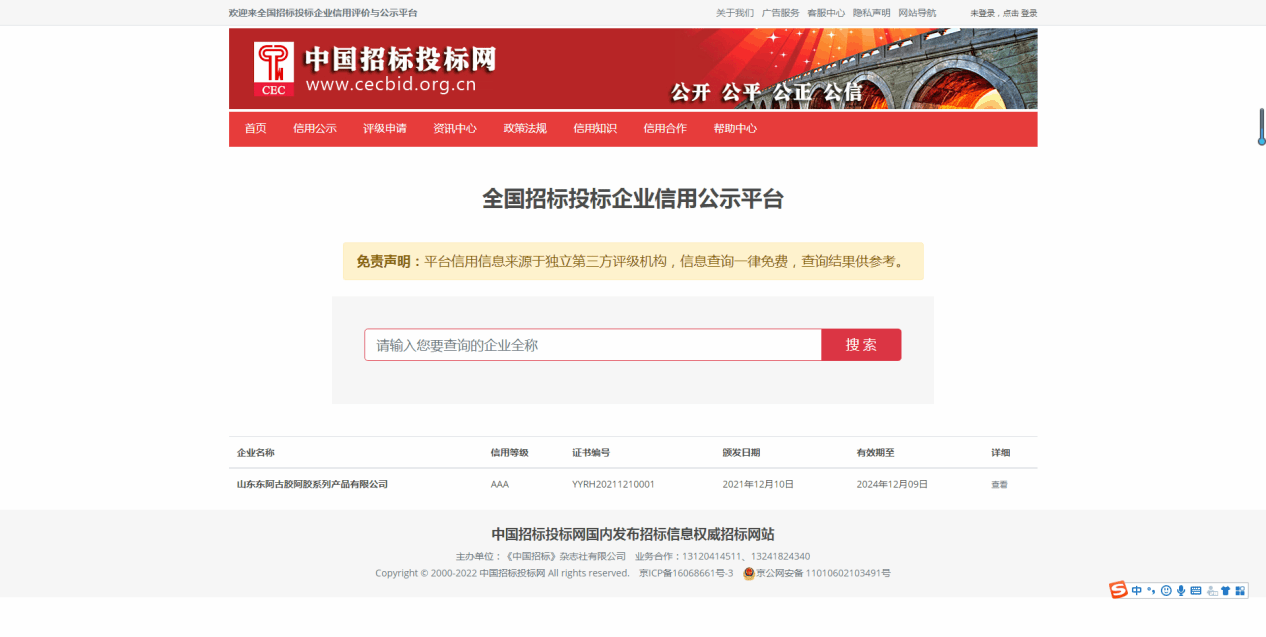Click the 颁发日期 column header

coord(741,453)
